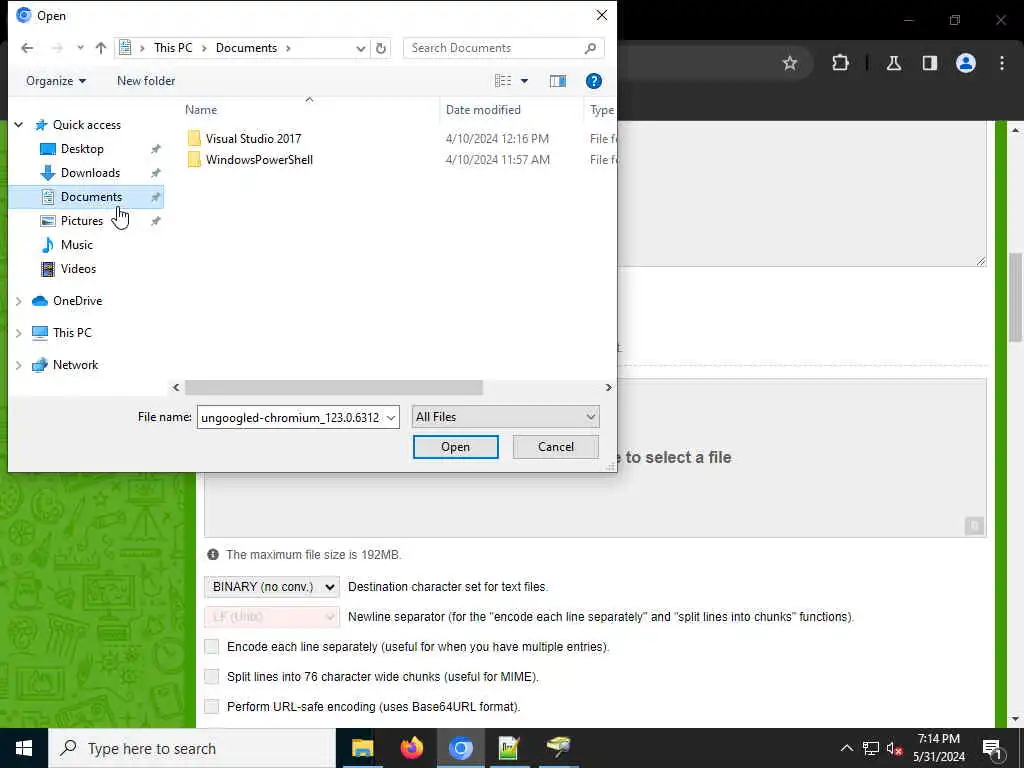Sort files by Name column
The width and height of the screenshot is (1024, 768).
click(201, 110)
